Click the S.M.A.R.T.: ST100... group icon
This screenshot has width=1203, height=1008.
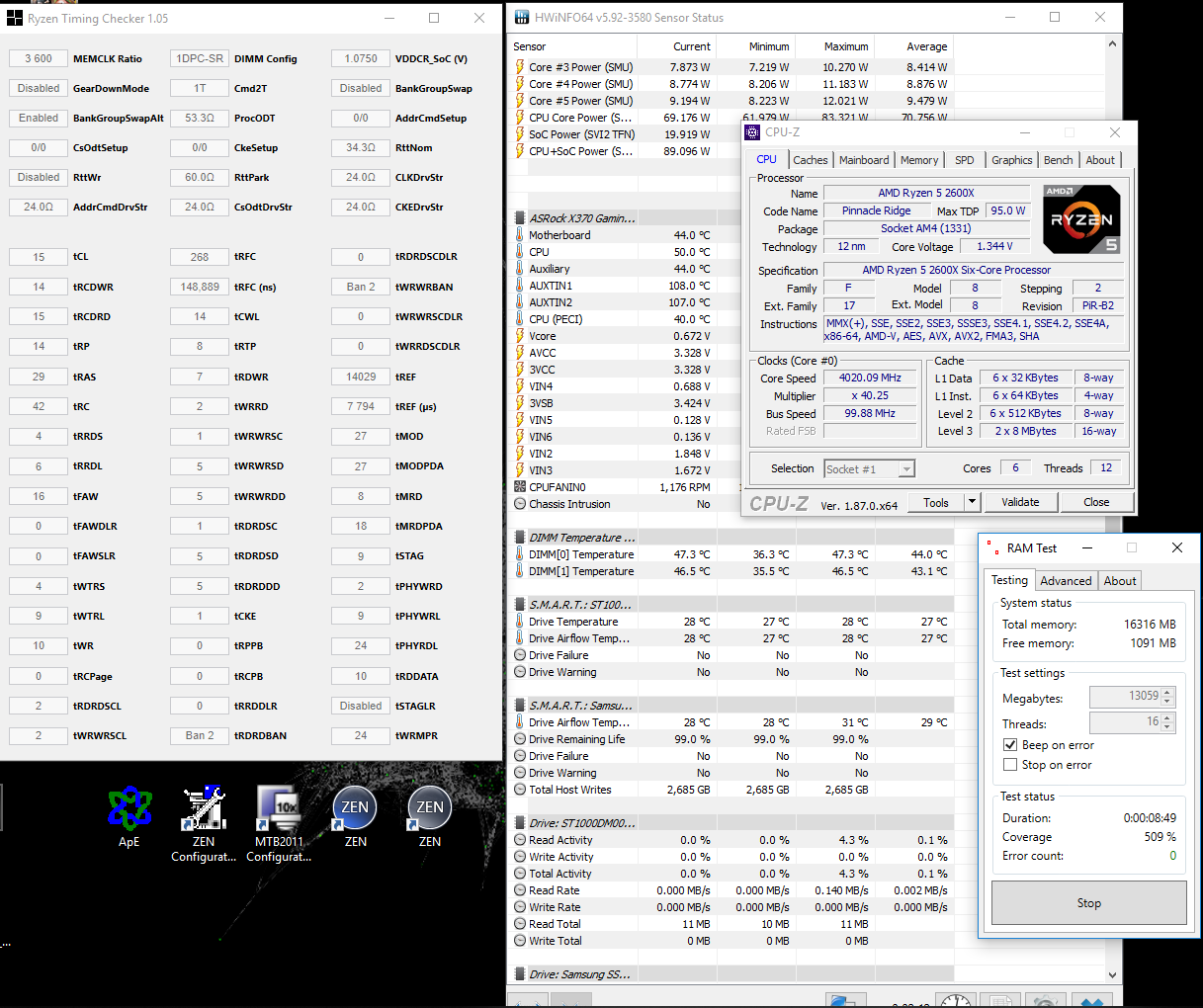(x=520, y=605)
